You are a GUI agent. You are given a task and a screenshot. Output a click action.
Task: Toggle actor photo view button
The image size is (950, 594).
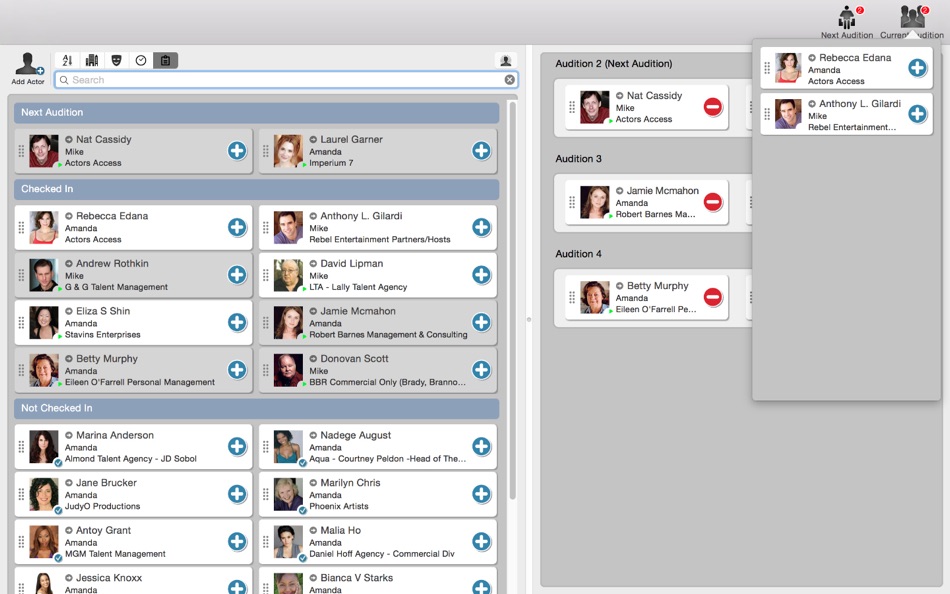click(x=505, y=60)
